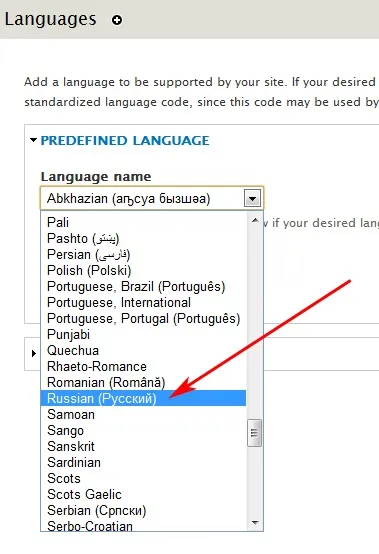Click the Abkhazian language combo box
Image resolution: width=379 pixels, height=554 pixels.
[152, 198]
